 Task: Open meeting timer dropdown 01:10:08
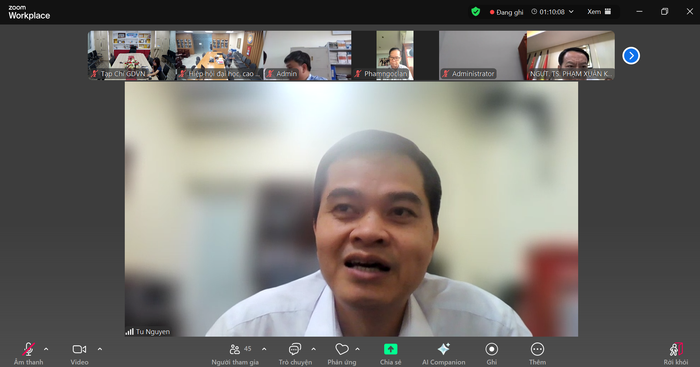(x=552, y=12)
